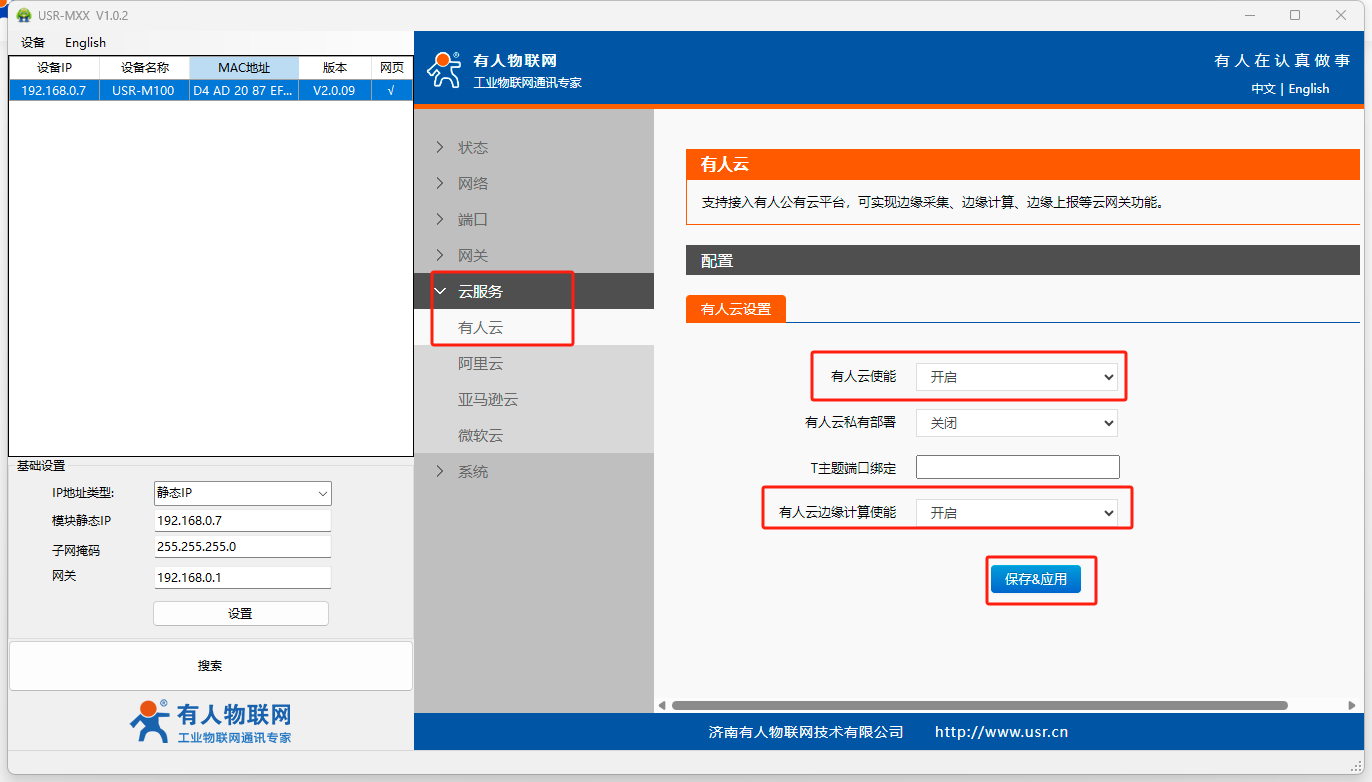Expand the 网络 sidebar section
Viewport: 1372px width, 782px height.
pos(473,183)
